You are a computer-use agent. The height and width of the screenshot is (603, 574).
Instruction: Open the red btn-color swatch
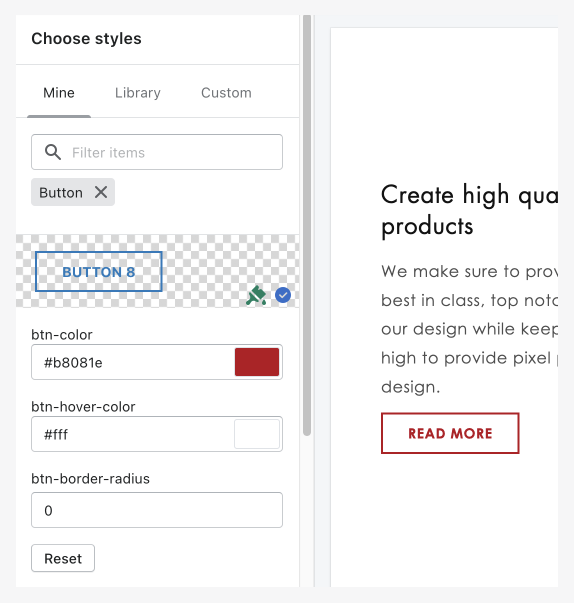click(x=257, y=362)
